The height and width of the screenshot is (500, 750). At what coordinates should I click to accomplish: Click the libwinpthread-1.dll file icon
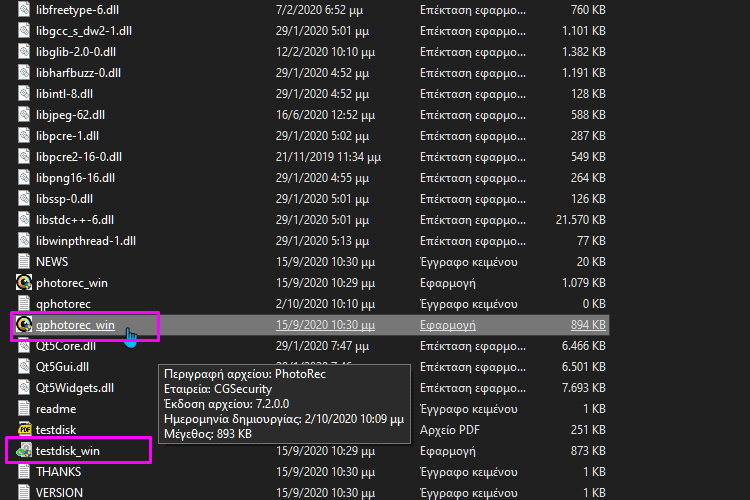23,241
